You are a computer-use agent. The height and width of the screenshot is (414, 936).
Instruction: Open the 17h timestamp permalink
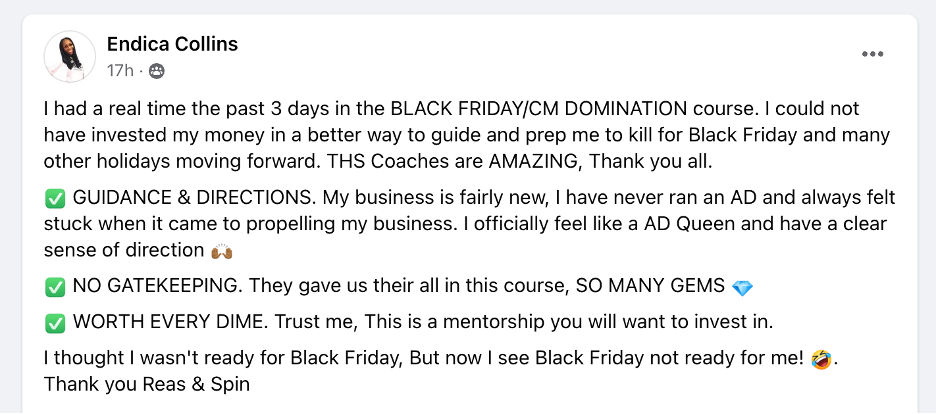120,72
